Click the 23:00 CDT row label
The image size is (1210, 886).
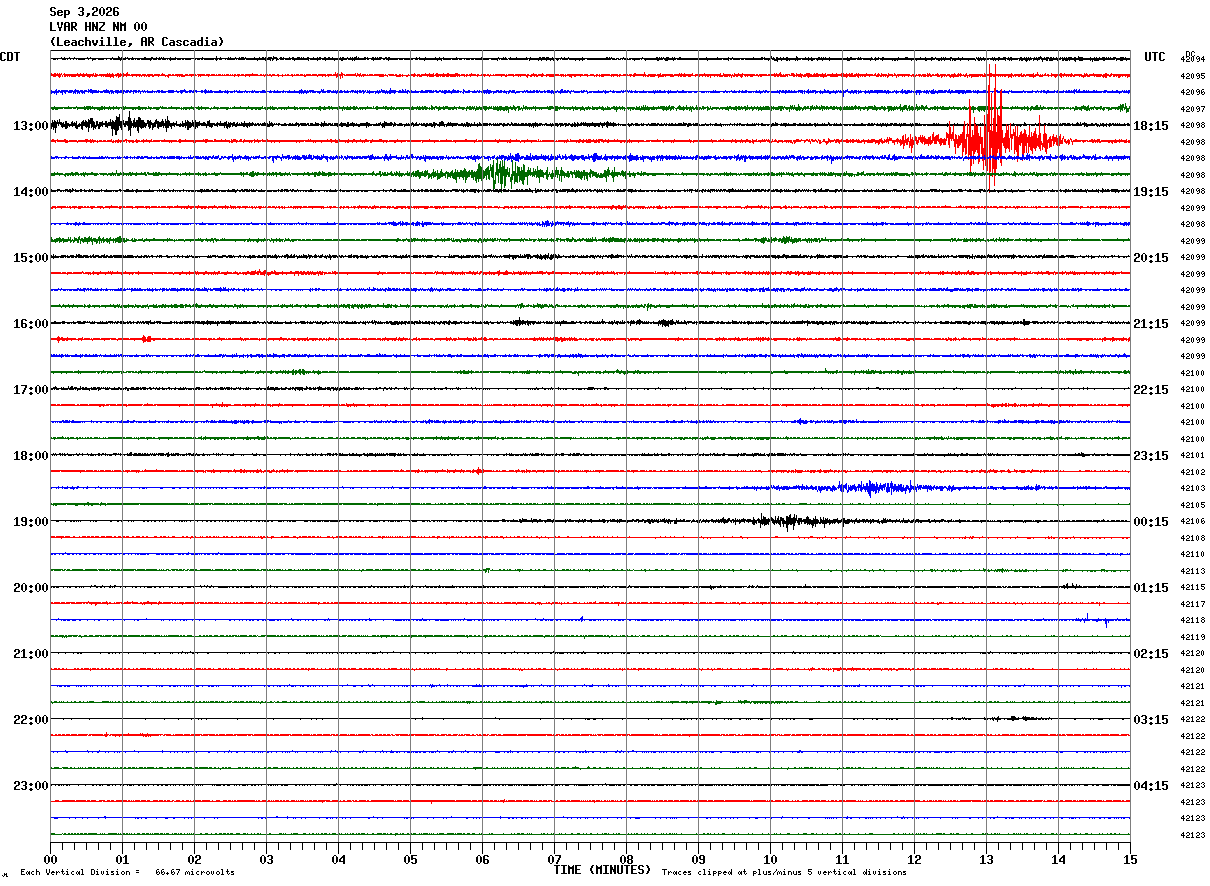coord(30,785)
